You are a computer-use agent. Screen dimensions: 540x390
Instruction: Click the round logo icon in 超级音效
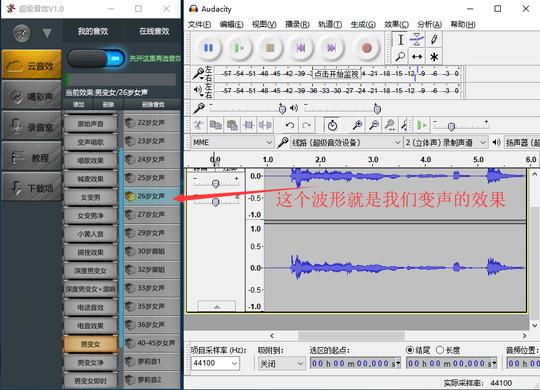(21, 33)
